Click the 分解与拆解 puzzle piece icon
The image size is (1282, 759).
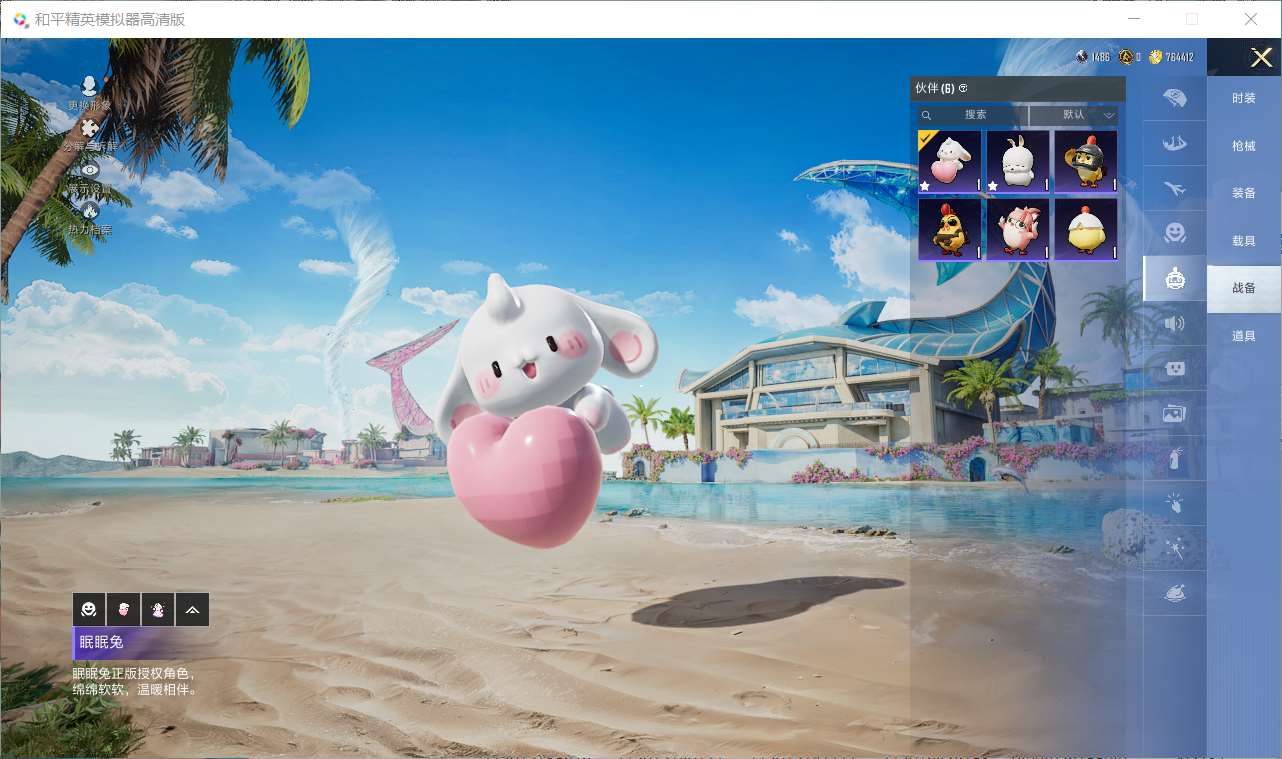90,130
